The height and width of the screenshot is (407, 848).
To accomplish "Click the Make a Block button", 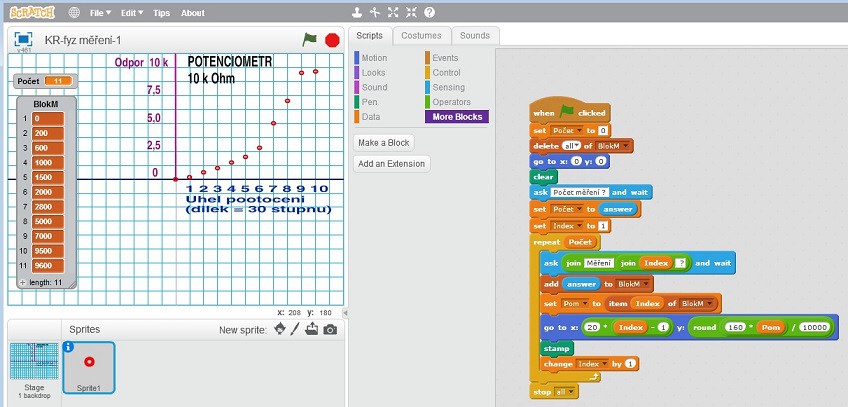I will 386,143.
